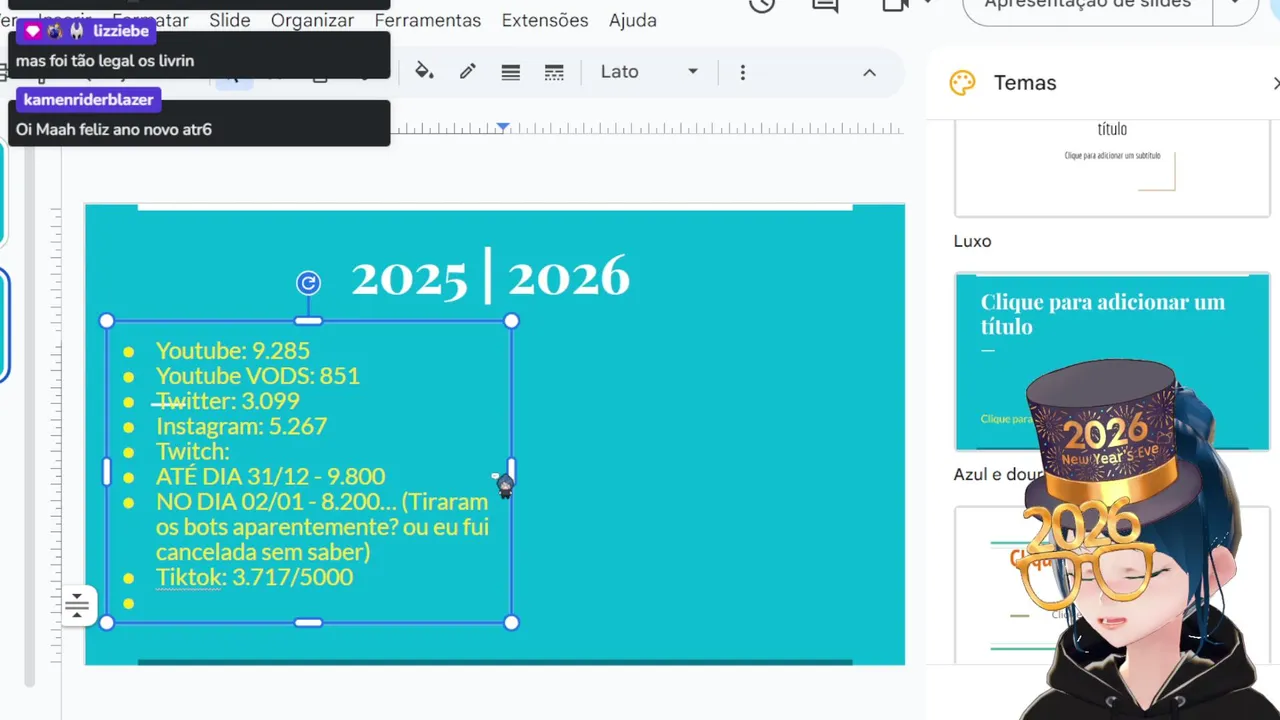Viewport: 1280px width, 720px height.
Task: Click the Youtube VODS: 851 bullet line
Action: pyautogui.click(x=257, y=376)
